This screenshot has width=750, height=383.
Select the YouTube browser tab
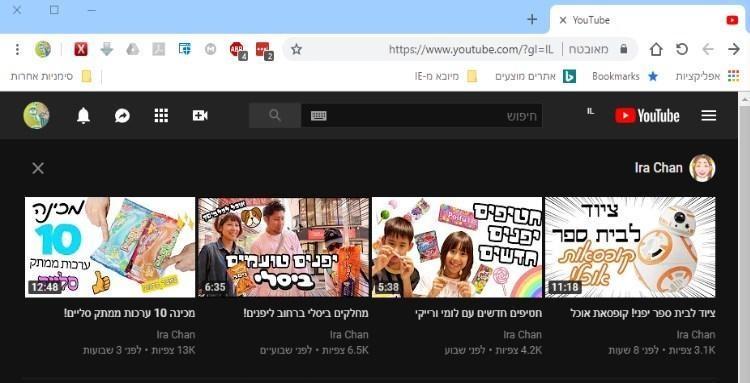pos(649,20)
